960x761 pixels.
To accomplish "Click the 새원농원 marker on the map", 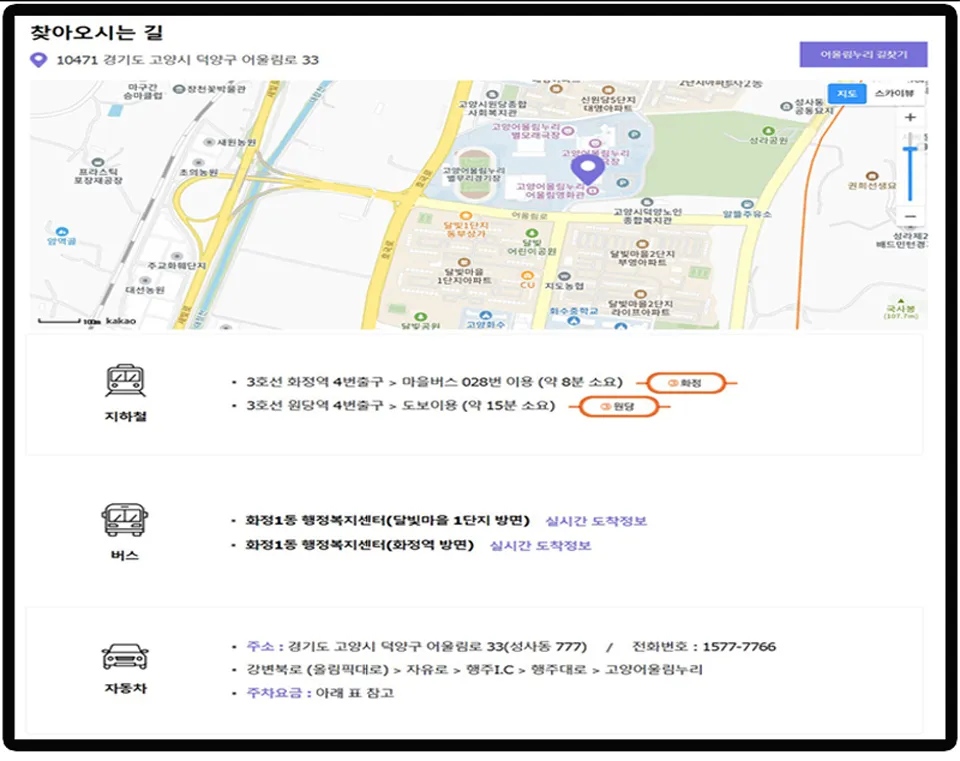I will coord(209,142).
